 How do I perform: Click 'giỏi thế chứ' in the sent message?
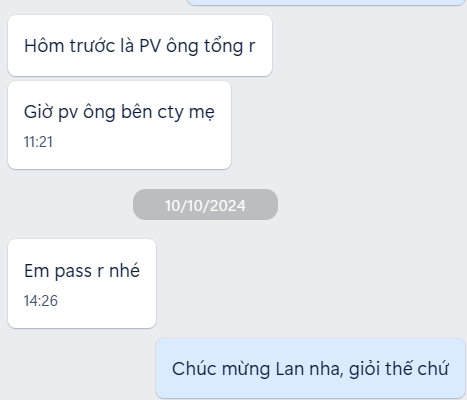(398, 369)
